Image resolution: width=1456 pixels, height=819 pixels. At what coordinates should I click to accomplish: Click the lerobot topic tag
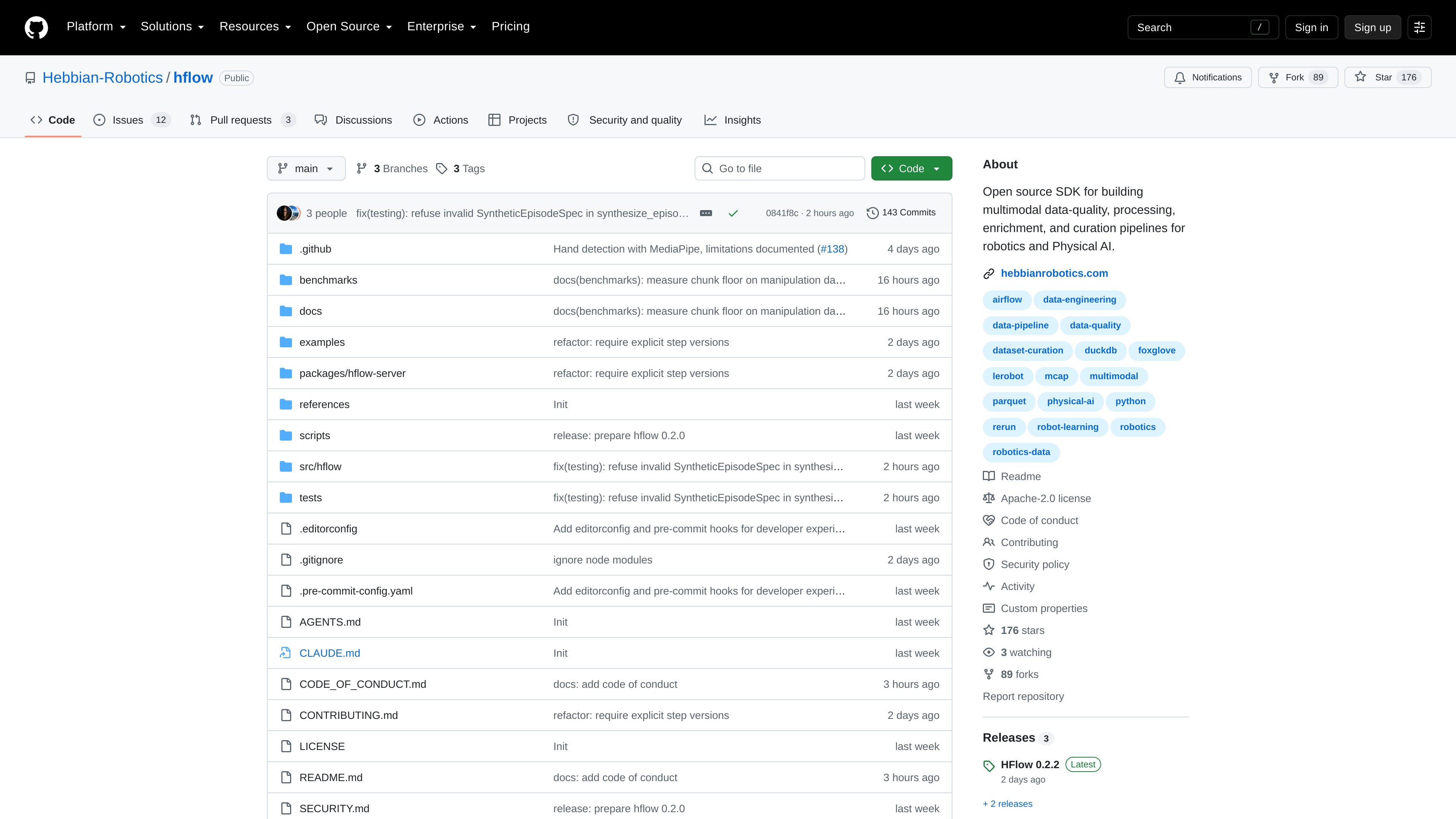coord(1008,376)
